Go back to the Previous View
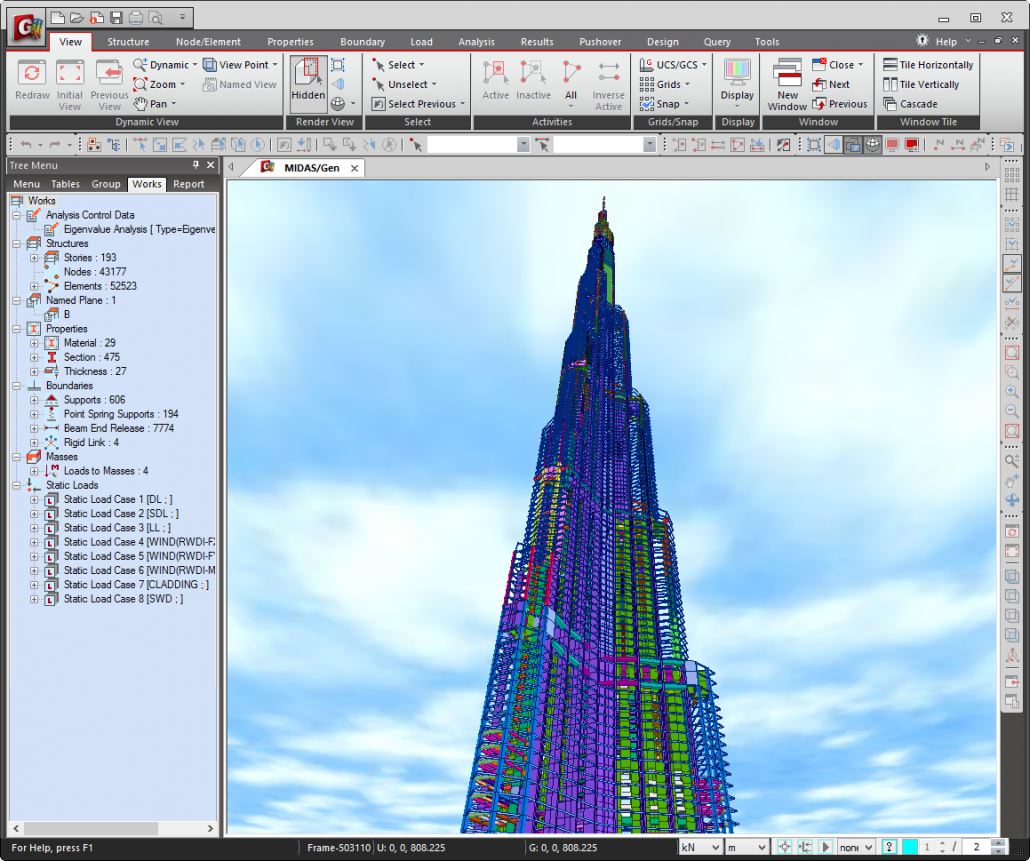Image resolution: width=1030 pixels, height=861 pixels. 109,84
